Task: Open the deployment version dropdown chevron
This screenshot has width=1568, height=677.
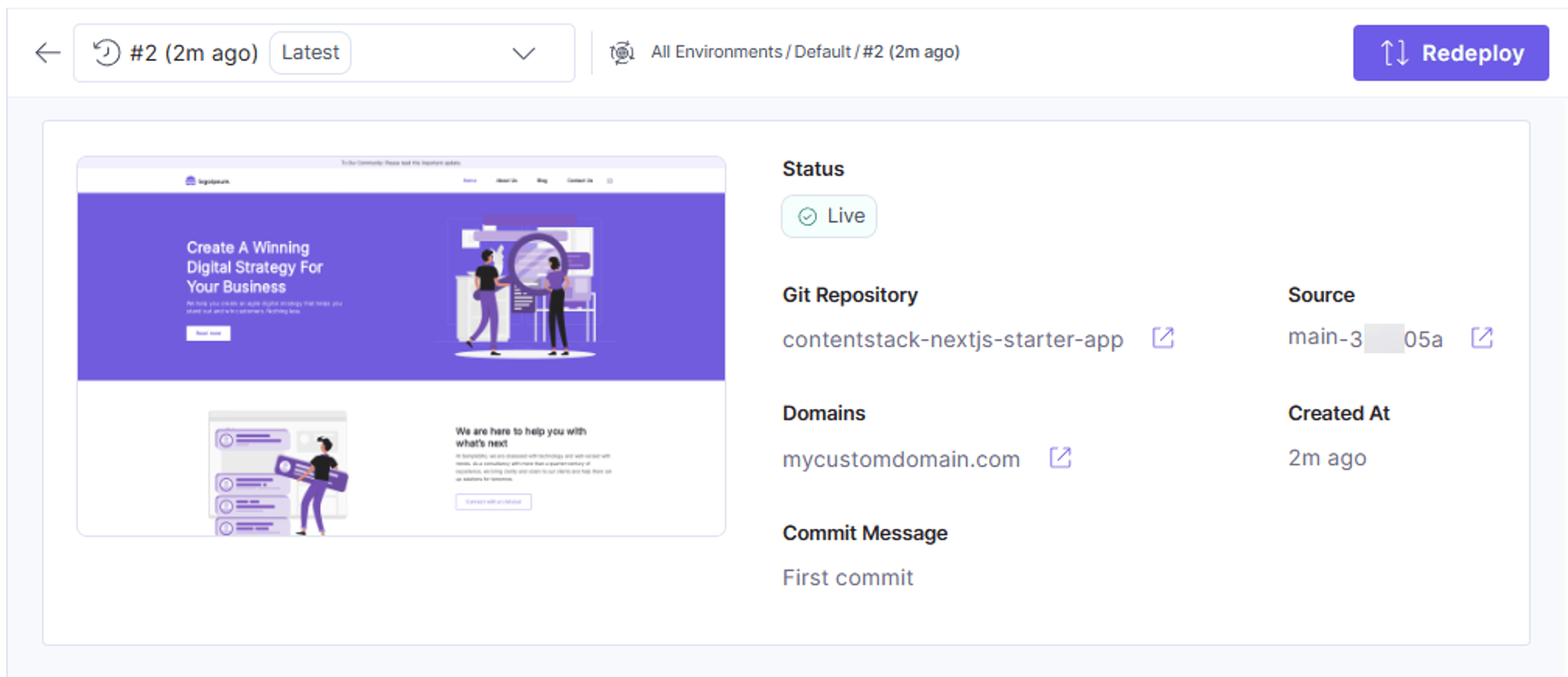Action: click(x=523, y=54)
